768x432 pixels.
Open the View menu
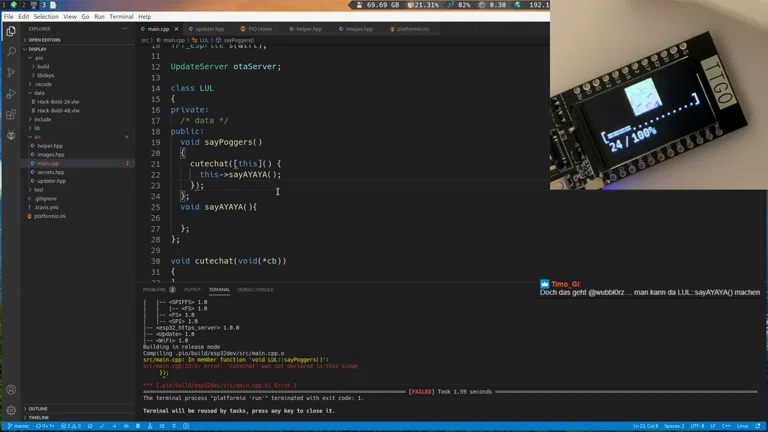click(70, 17)
